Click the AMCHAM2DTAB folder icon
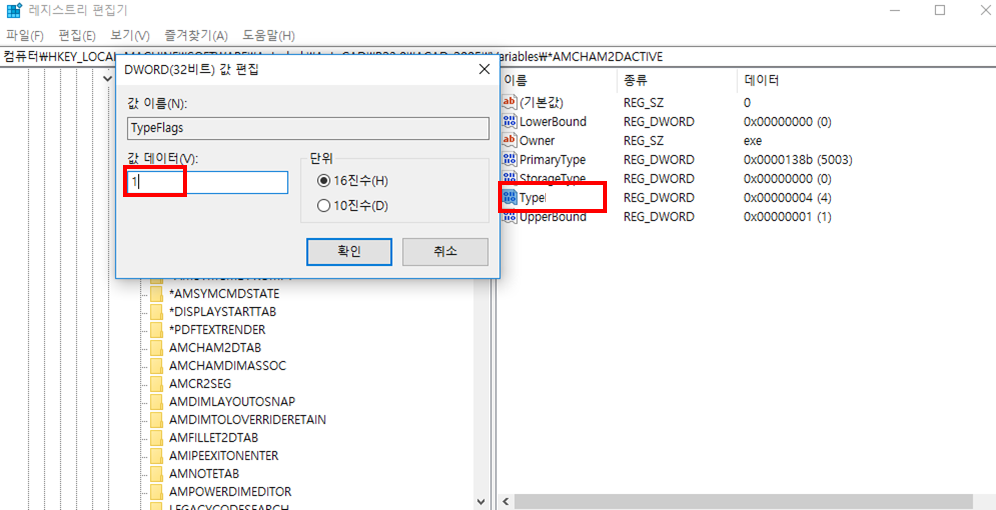 156,348
